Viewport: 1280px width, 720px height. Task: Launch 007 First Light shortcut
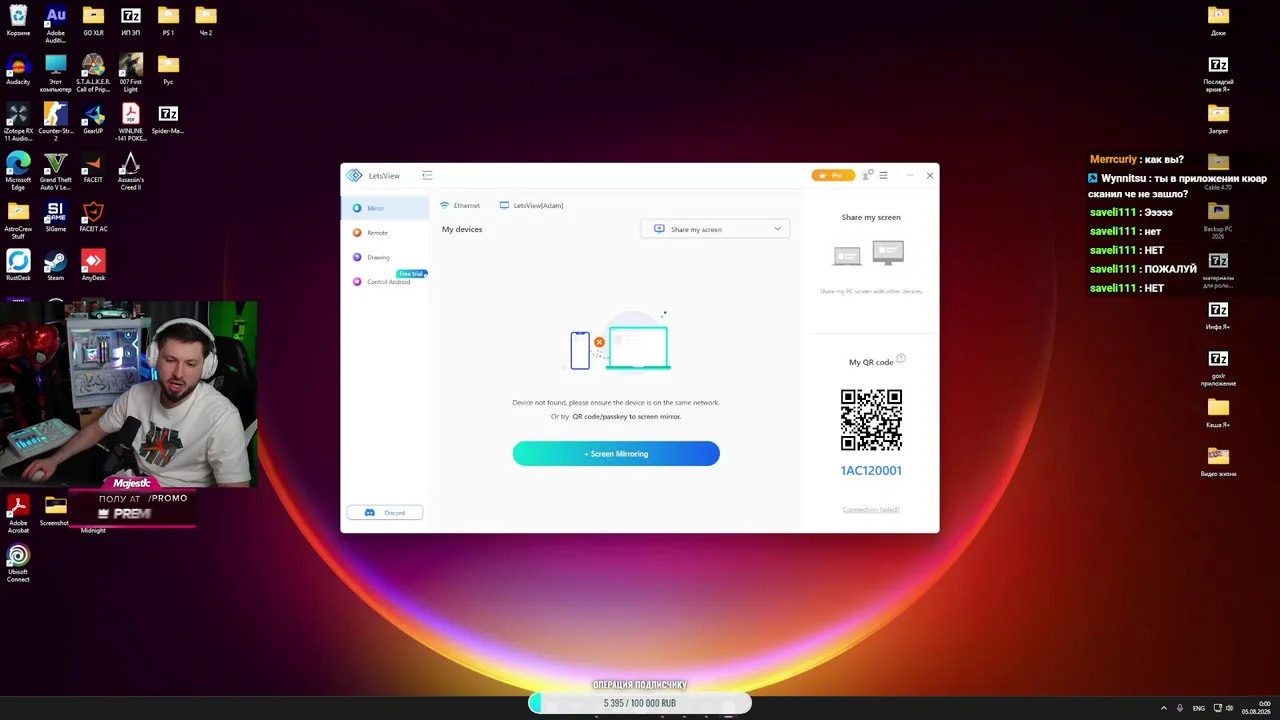[x=131, y=73]
